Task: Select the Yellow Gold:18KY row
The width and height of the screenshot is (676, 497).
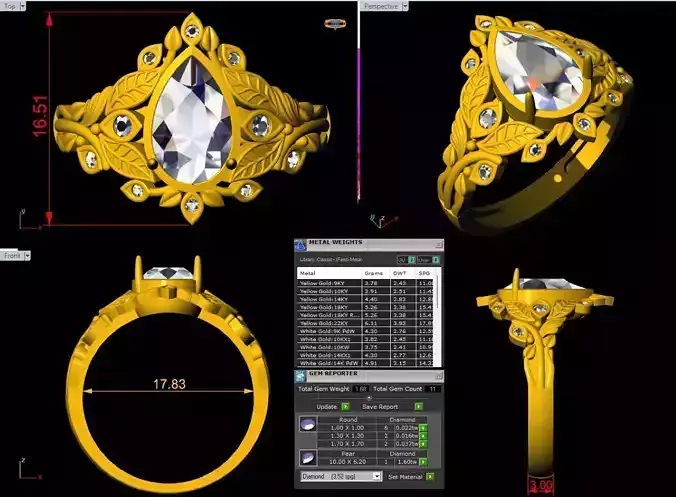Action: pos(367,307)
